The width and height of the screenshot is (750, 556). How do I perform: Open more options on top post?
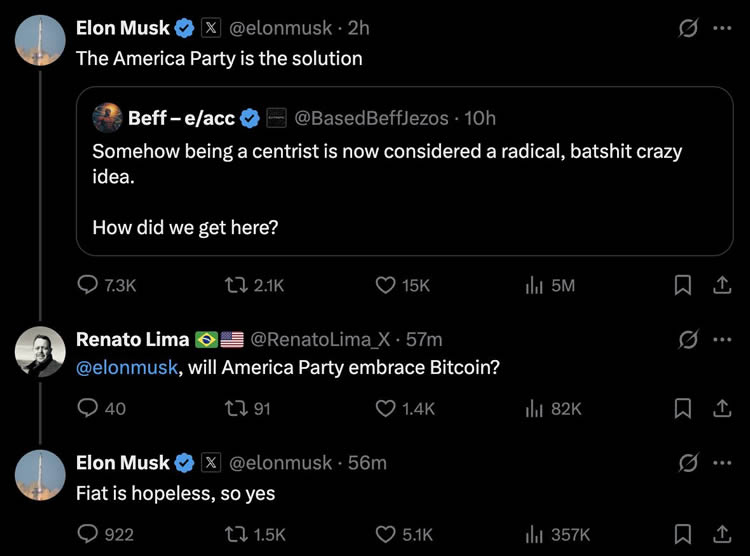(721, 28)
